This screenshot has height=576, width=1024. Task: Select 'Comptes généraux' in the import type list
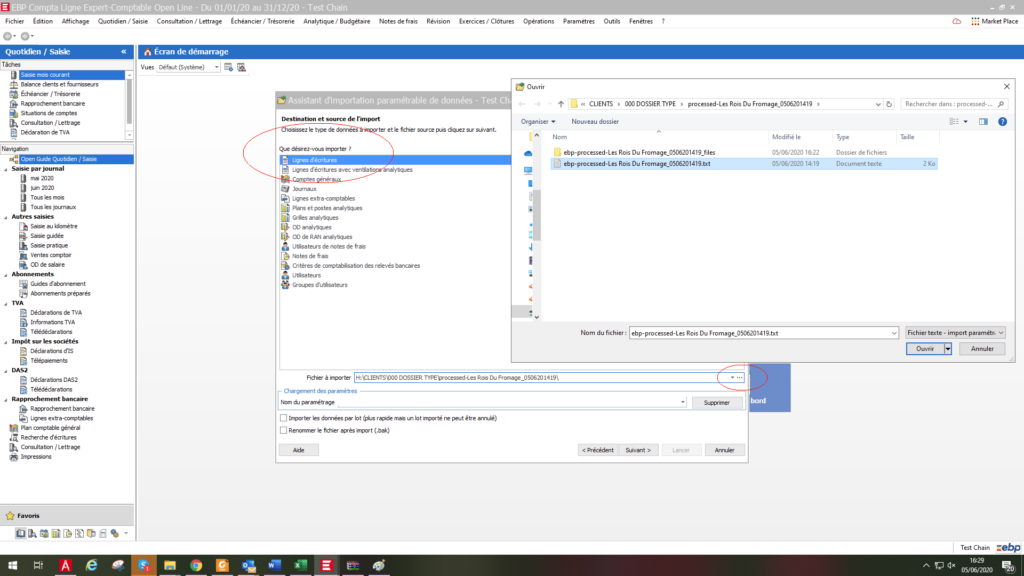(316, 179)
